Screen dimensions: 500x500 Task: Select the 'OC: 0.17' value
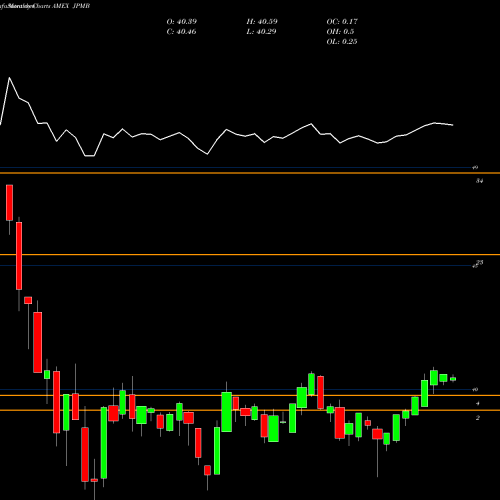[x=342, y=22]
